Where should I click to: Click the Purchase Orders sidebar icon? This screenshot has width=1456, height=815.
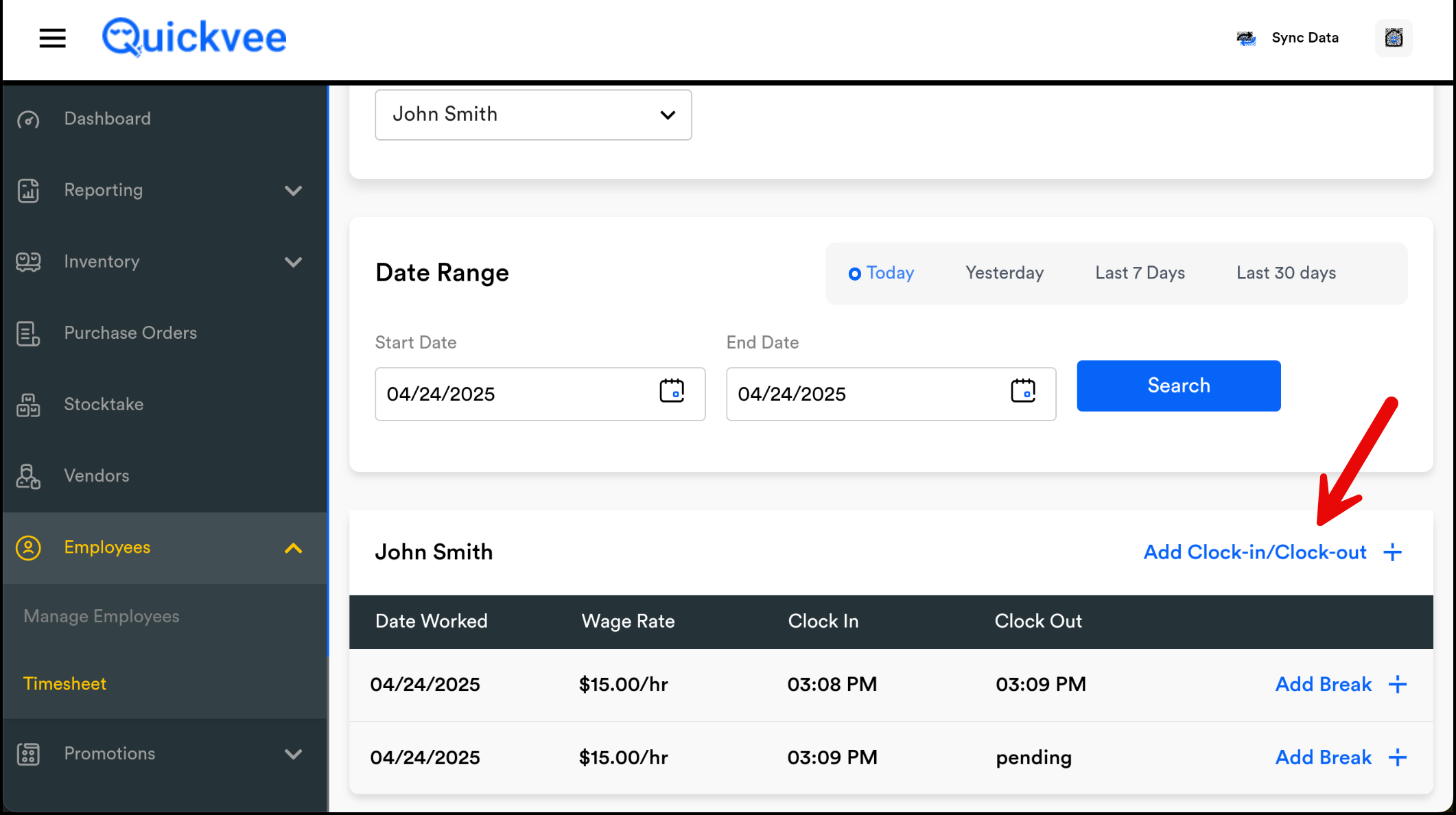tap(28, 333)
